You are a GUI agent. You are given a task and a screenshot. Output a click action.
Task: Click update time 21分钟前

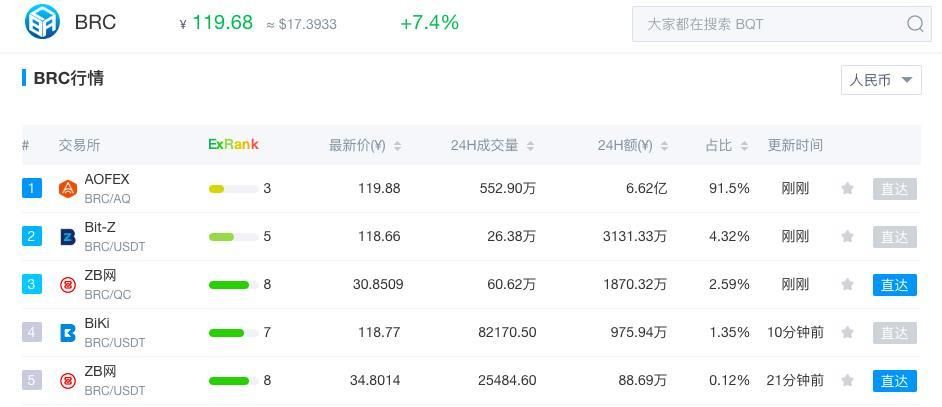(x=795, y=381)
